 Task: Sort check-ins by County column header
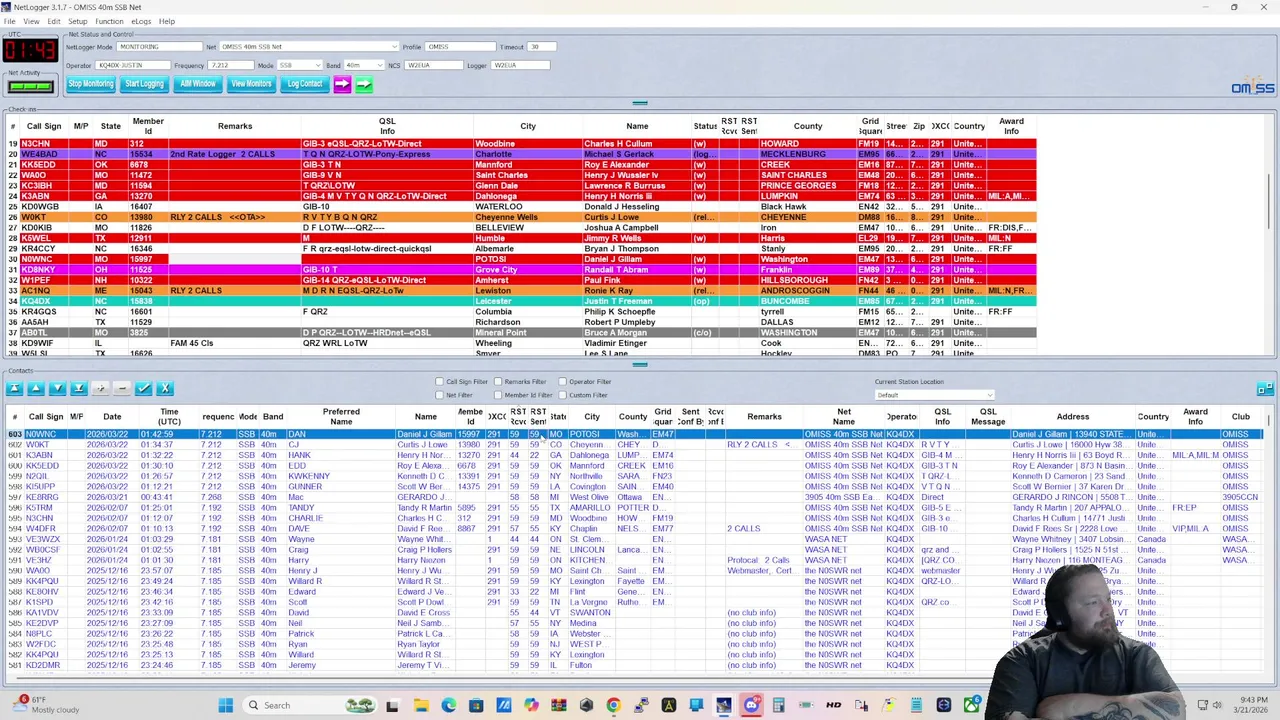tap(808, 126)
